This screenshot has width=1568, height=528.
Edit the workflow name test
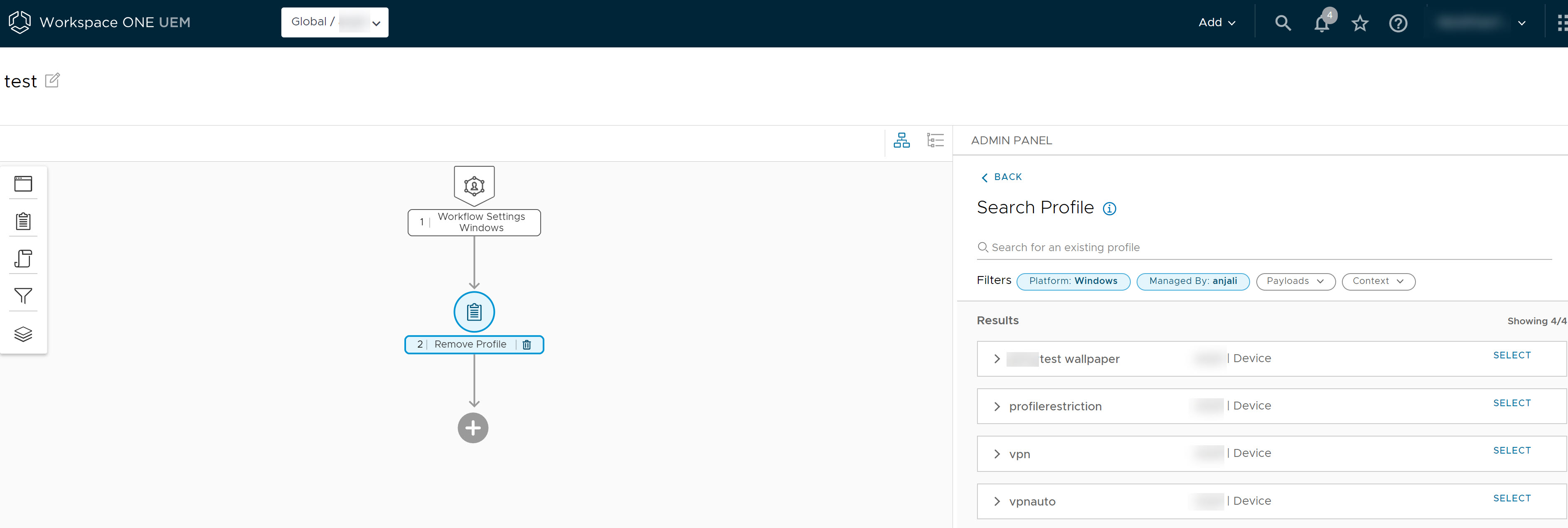point(53,80)
